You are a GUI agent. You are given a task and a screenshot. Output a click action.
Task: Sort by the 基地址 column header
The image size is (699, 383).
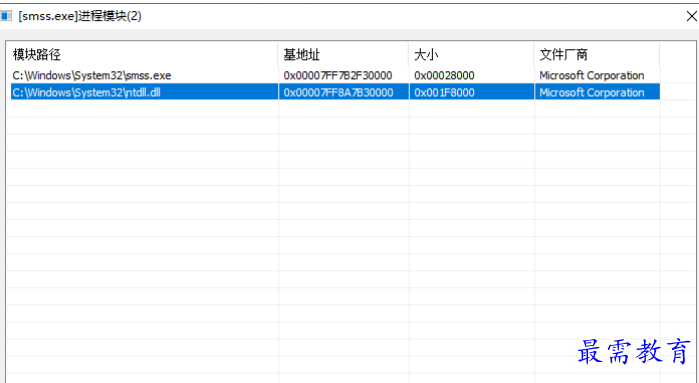(x=343, y=54)
